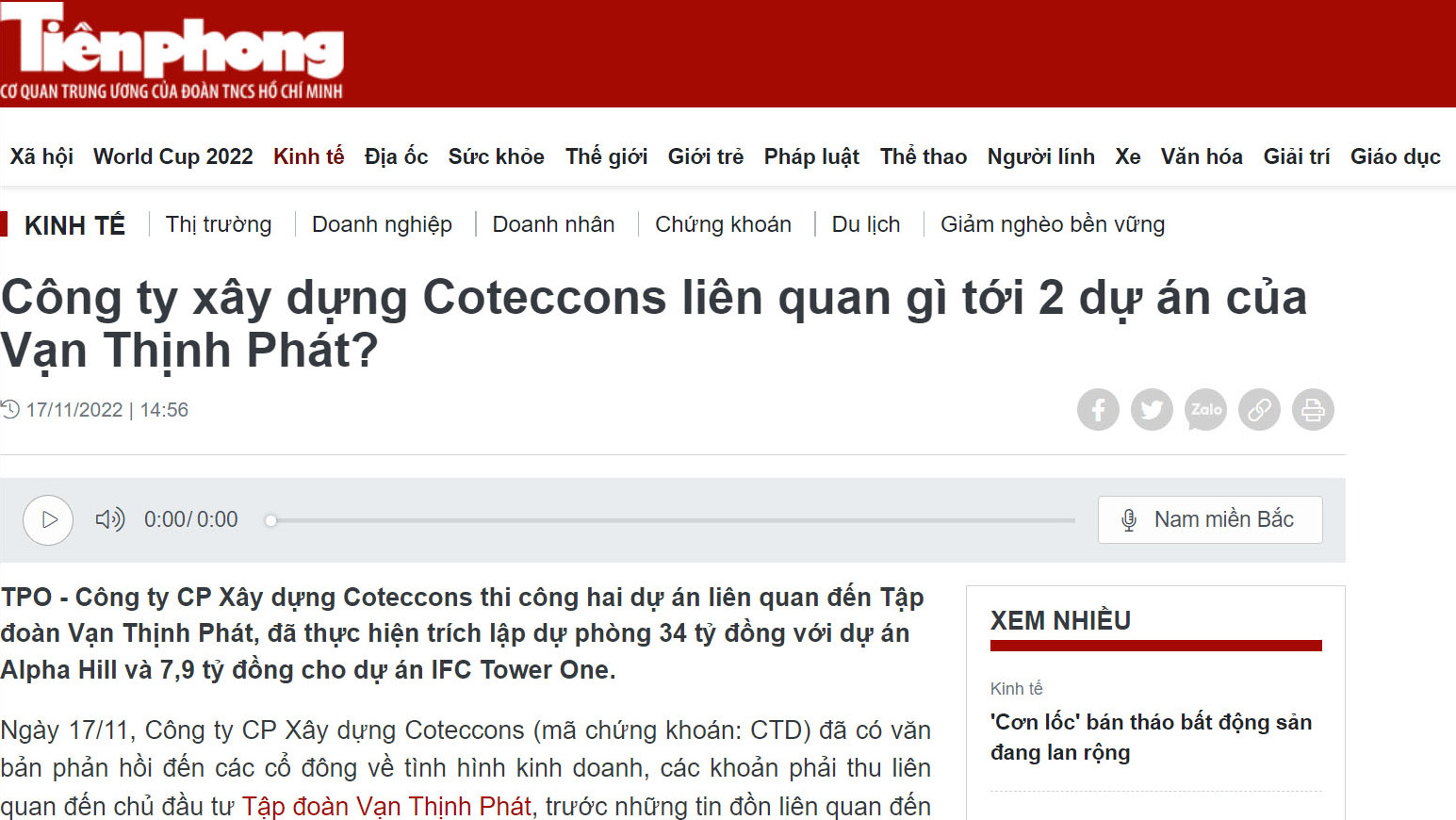The width and height of the screenshot is (1456, 820).
Task: Print the article using printer icon
Action: coord(1313,410)
